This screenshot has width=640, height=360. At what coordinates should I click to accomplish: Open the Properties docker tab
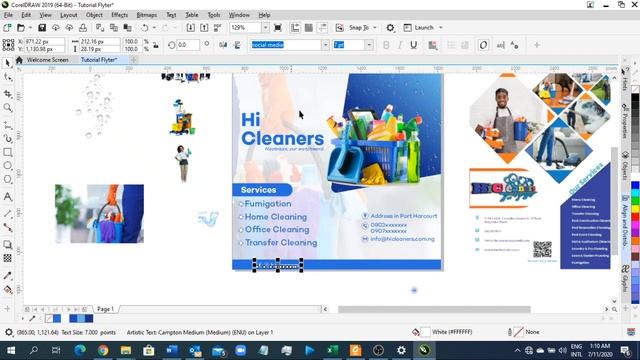pos(625,121)
